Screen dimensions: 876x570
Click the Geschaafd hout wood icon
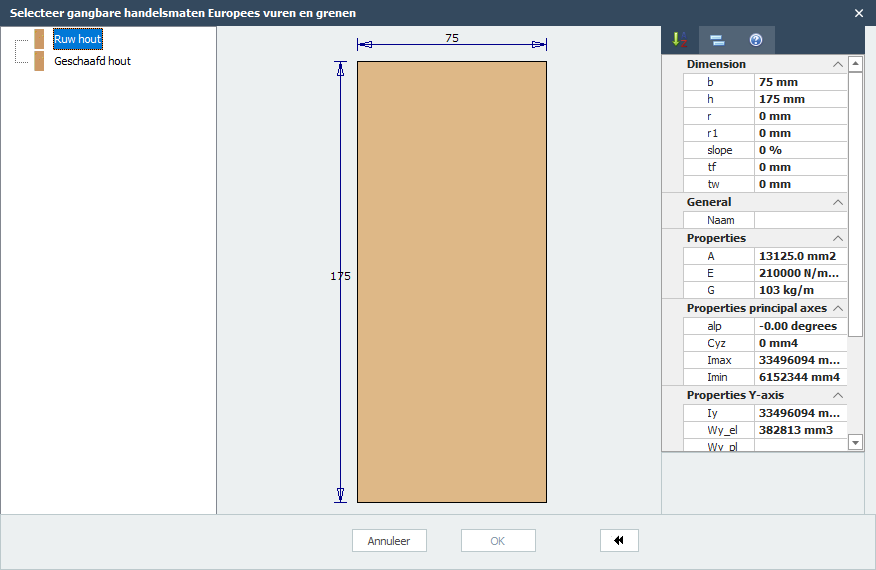(39, 61)
